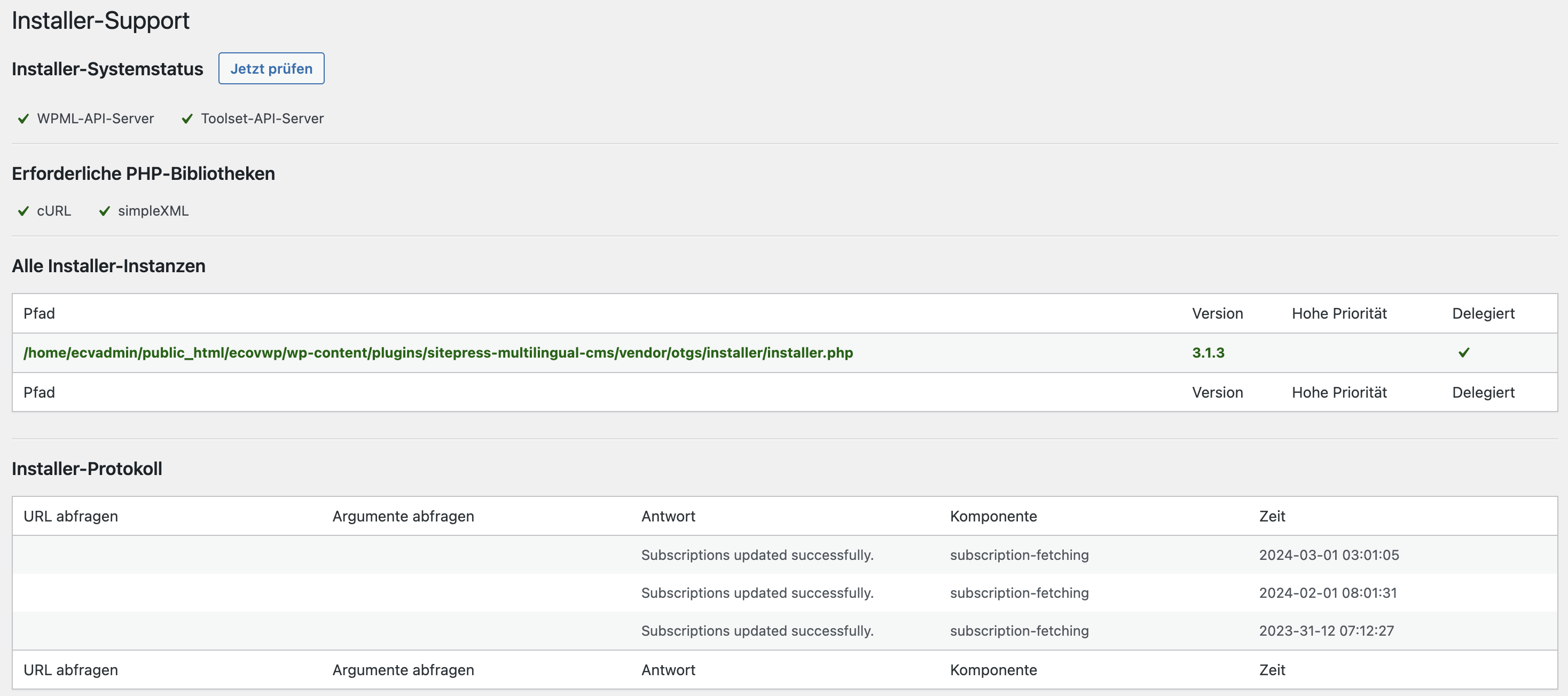Click the footer Zeit label
1568x696 pixels.
[x=1272, y=670]
